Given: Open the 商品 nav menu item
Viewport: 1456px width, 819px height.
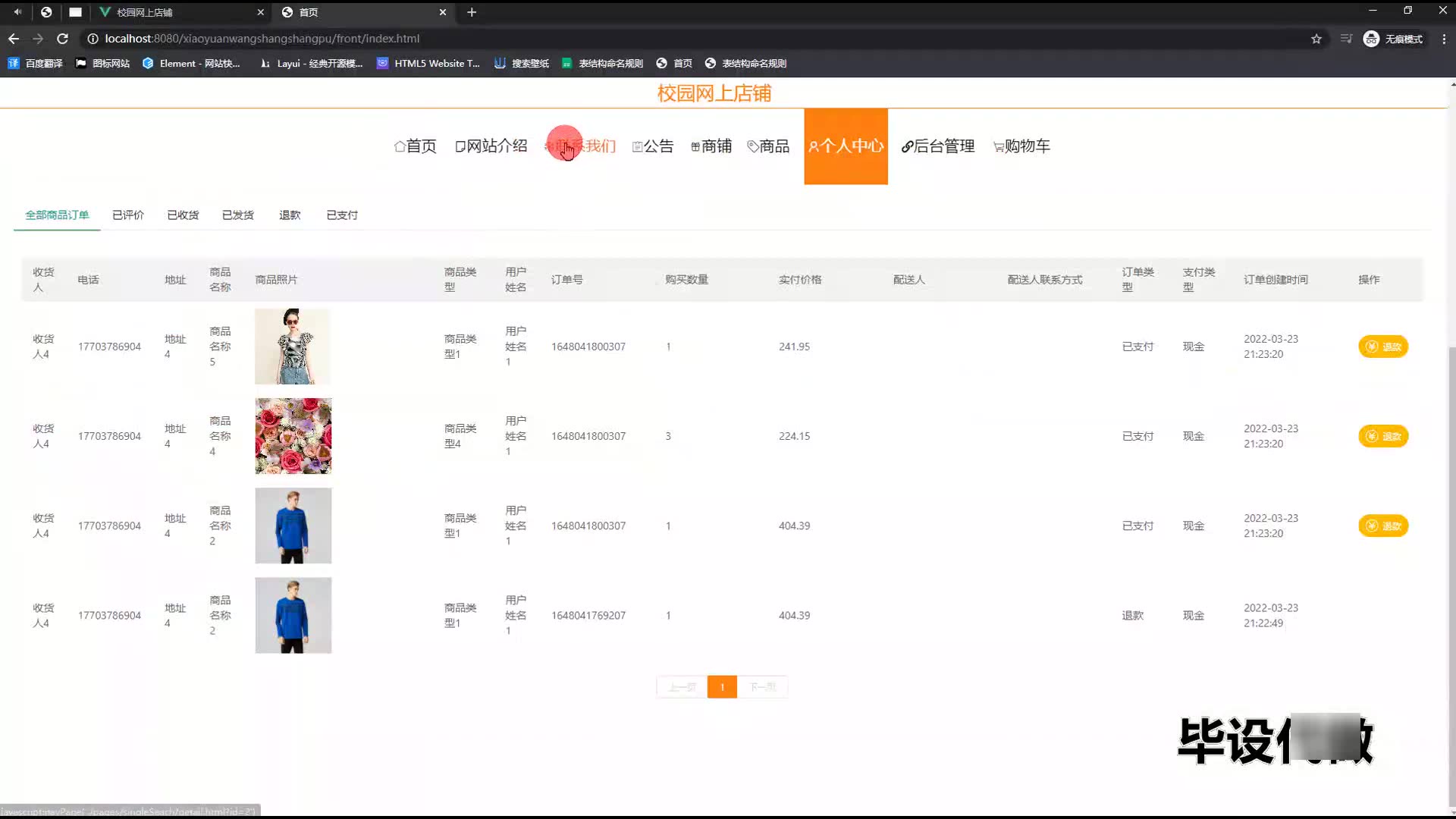Looking at the screenshot, I should [x=768, y=146].
